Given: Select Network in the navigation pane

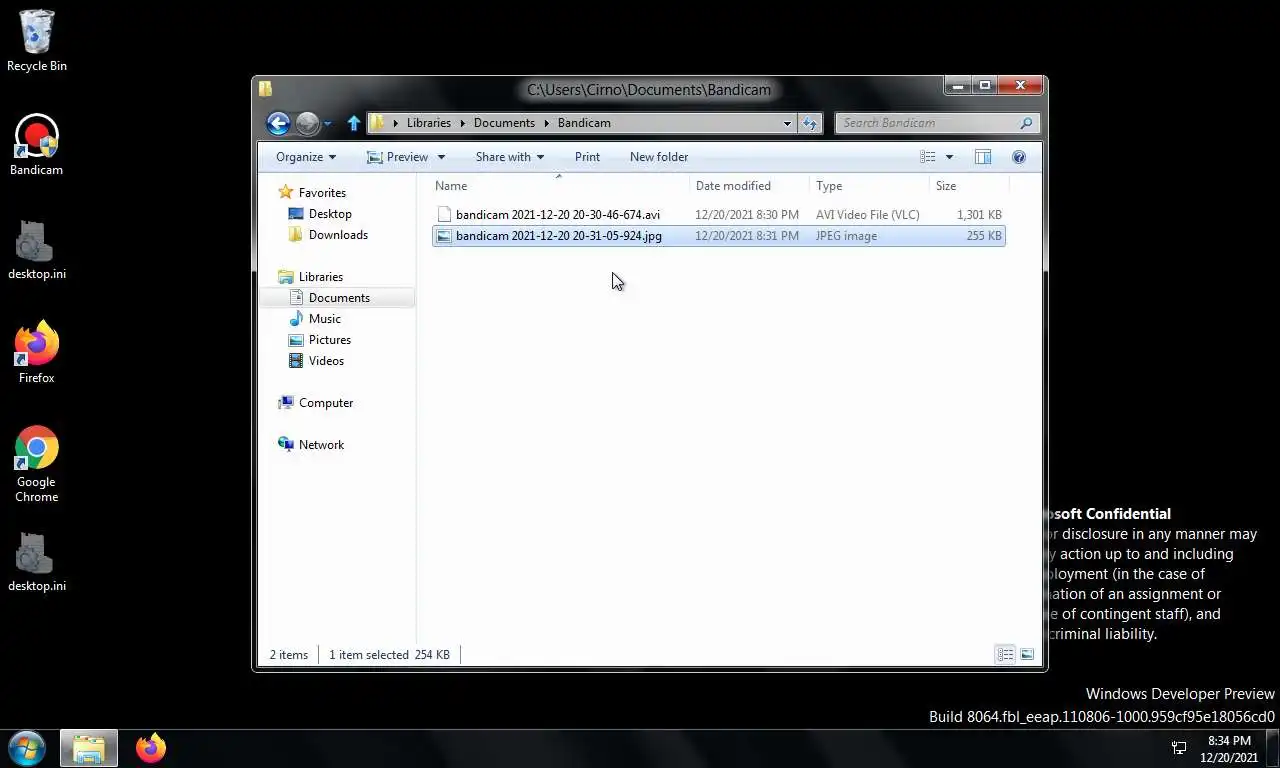Looking at the screenshot, I should click(x=321, y=445).
